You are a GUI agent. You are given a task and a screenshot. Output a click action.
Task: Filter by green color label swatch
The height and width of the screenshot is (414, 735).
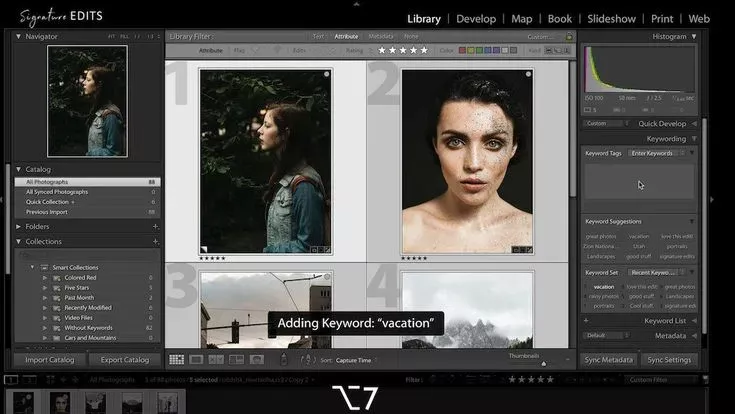[479, 50]
